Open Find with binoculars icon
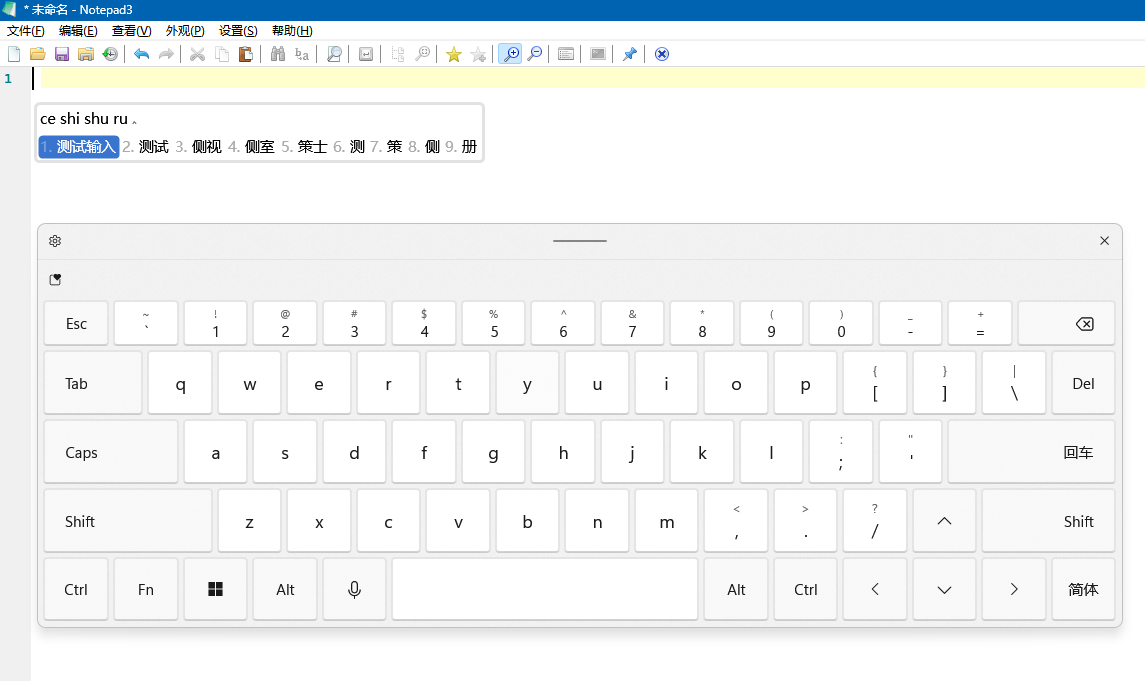The height and width of the screenshot is (681, 1145). tap(277, 54)
